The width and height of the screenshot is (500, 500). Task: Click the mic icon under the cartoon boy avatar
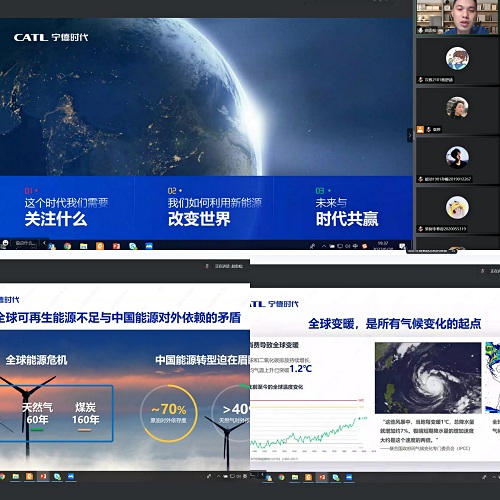421,80
